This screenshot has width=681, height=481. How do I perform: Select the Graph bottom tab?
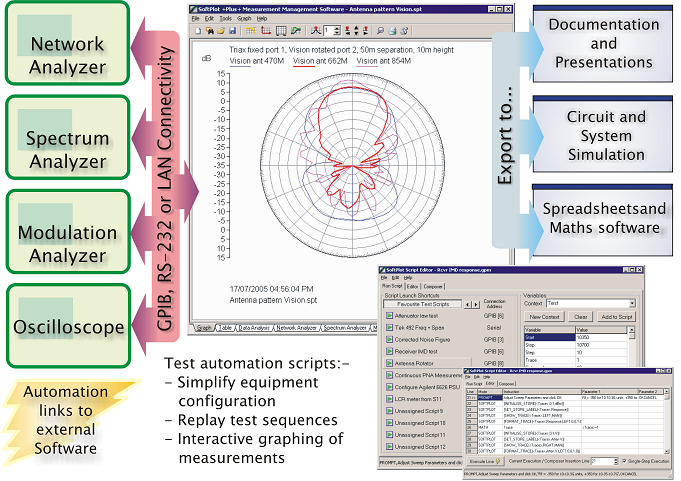pos(204,328)
